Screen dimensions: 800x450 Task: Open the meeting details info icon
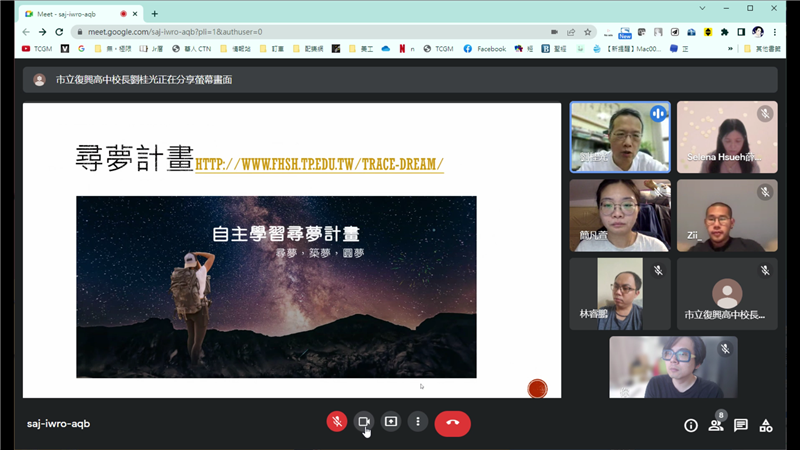(690, 425)
